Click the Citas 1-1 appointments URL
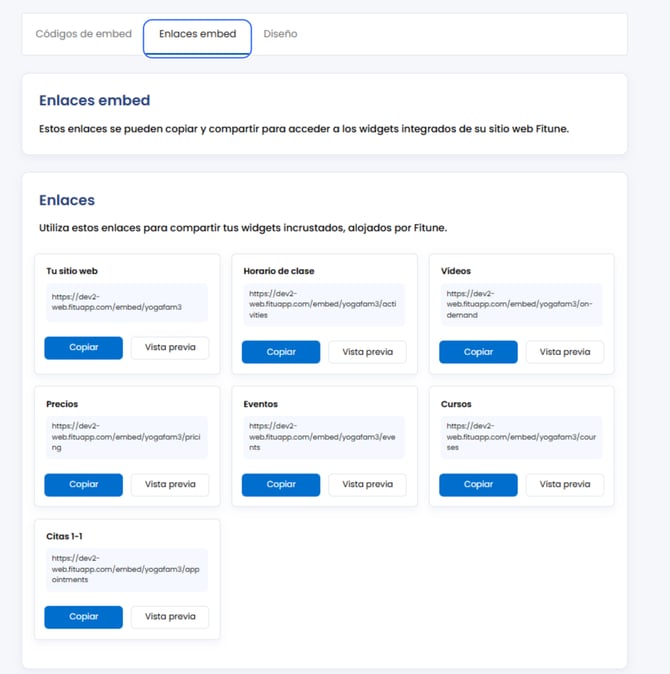The width and height of the screenshot is (670, 674). pyautogui.click(x=127, y=569)
